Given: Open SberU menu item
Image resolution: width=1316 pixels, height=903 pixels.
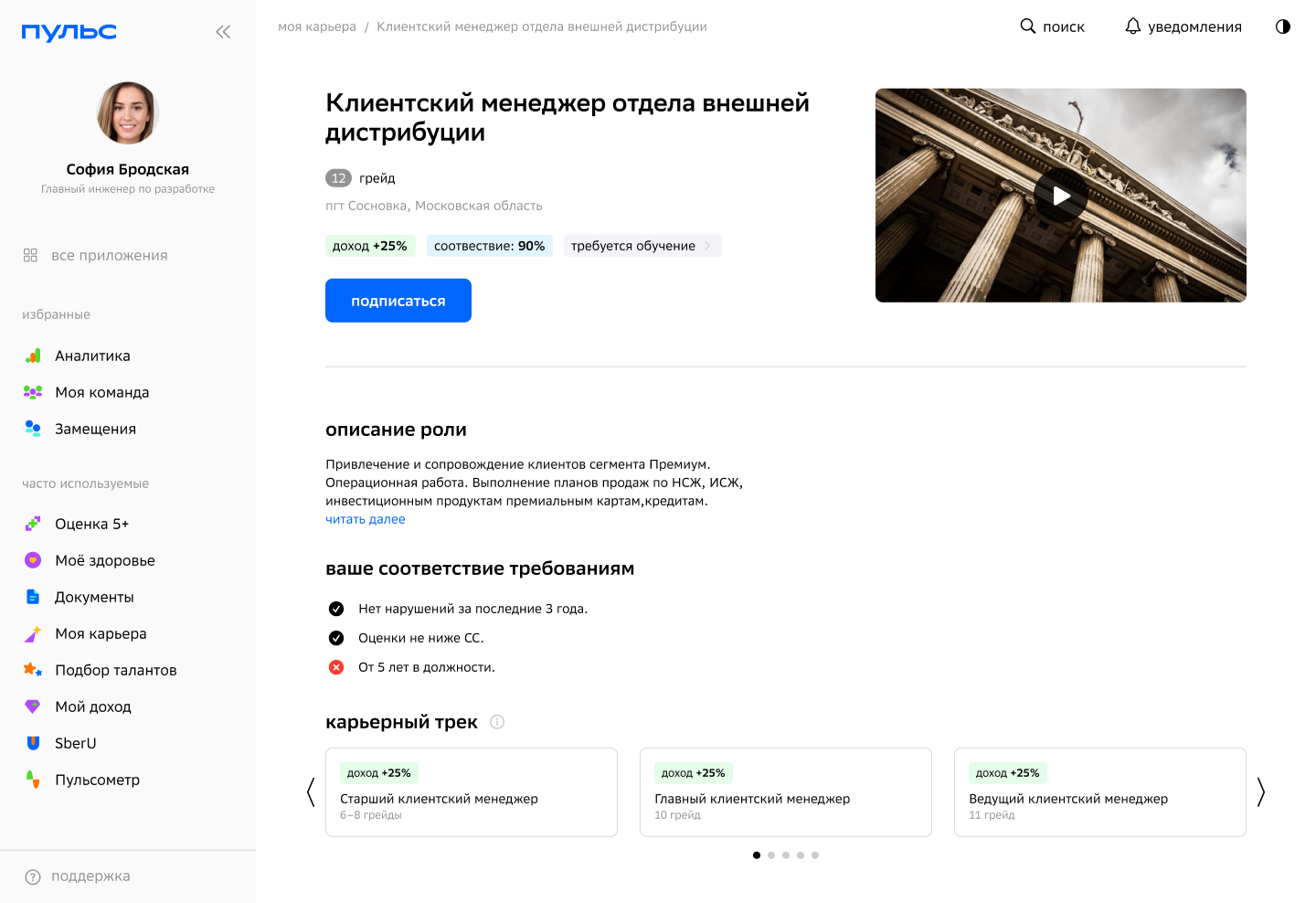Looking at the screenshot, I should 76,743.
